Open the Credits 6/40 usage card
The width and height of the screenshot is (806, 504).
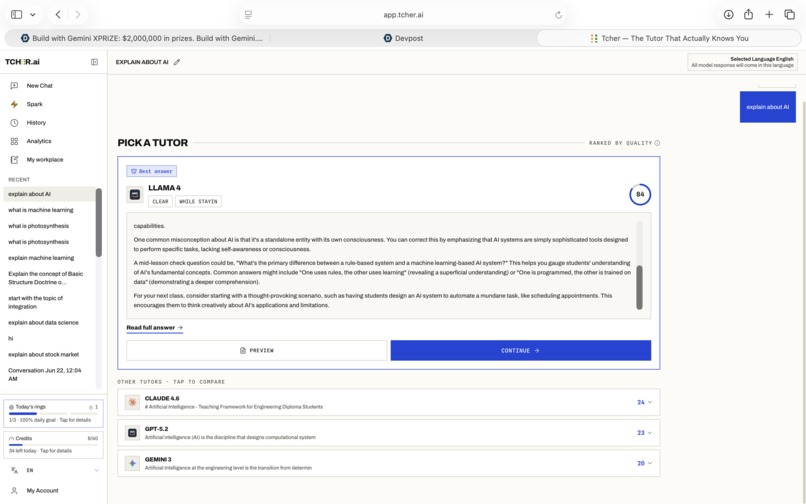pos(53,444)
